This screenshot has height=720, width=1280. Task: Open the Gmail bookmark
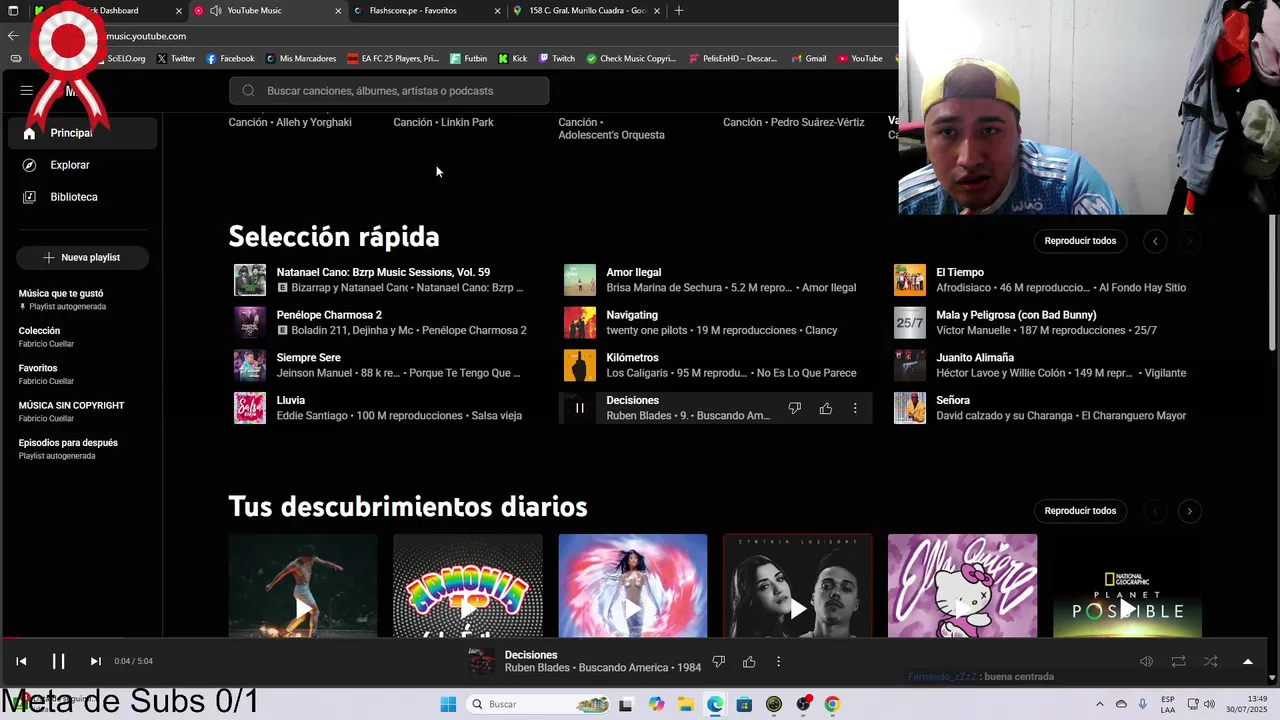click(x=809, y=58)
